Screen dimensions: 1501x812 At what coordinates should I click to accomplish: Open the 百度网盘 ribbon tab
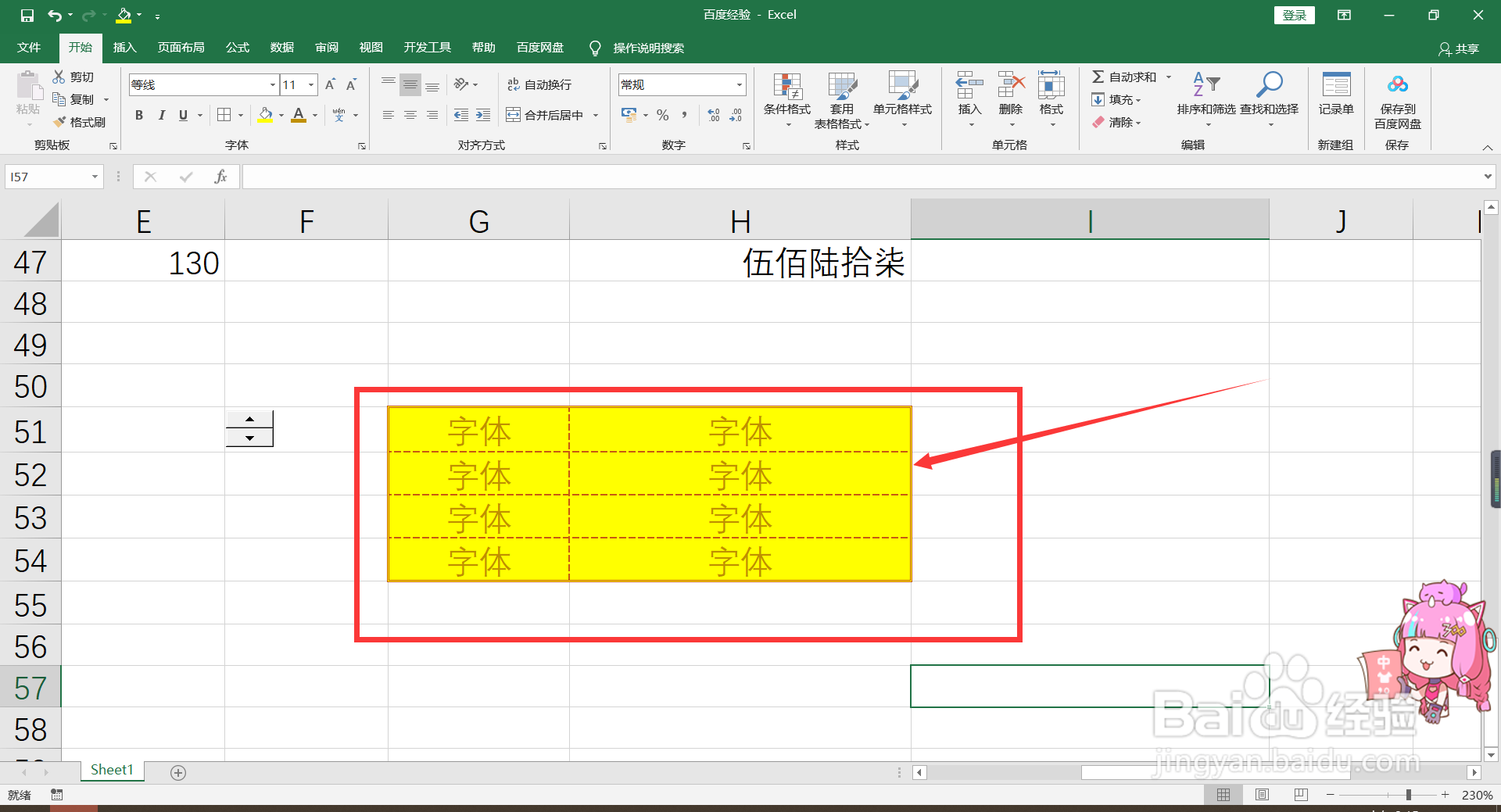(x=539, y=48)
